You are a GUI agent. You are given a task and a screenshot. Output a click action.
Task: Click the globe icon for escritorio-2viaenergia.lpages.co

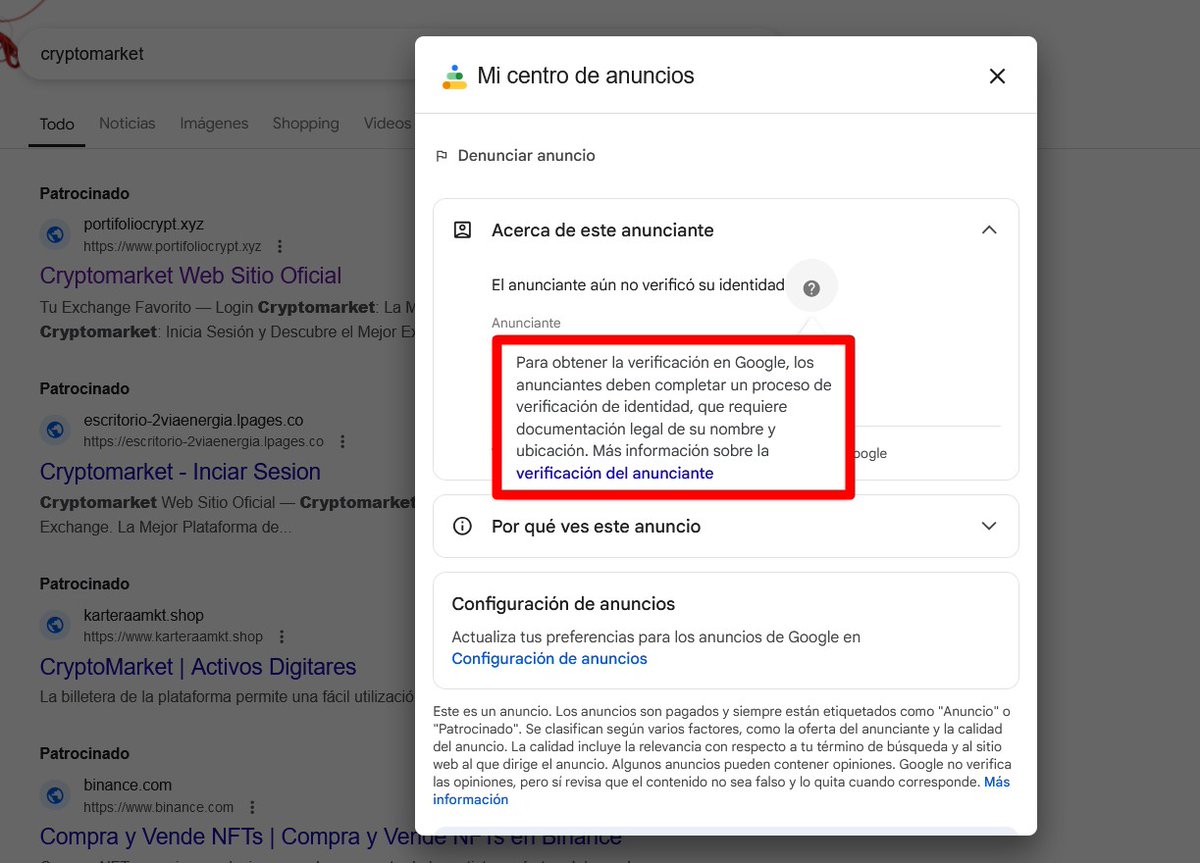click(56, 430)
